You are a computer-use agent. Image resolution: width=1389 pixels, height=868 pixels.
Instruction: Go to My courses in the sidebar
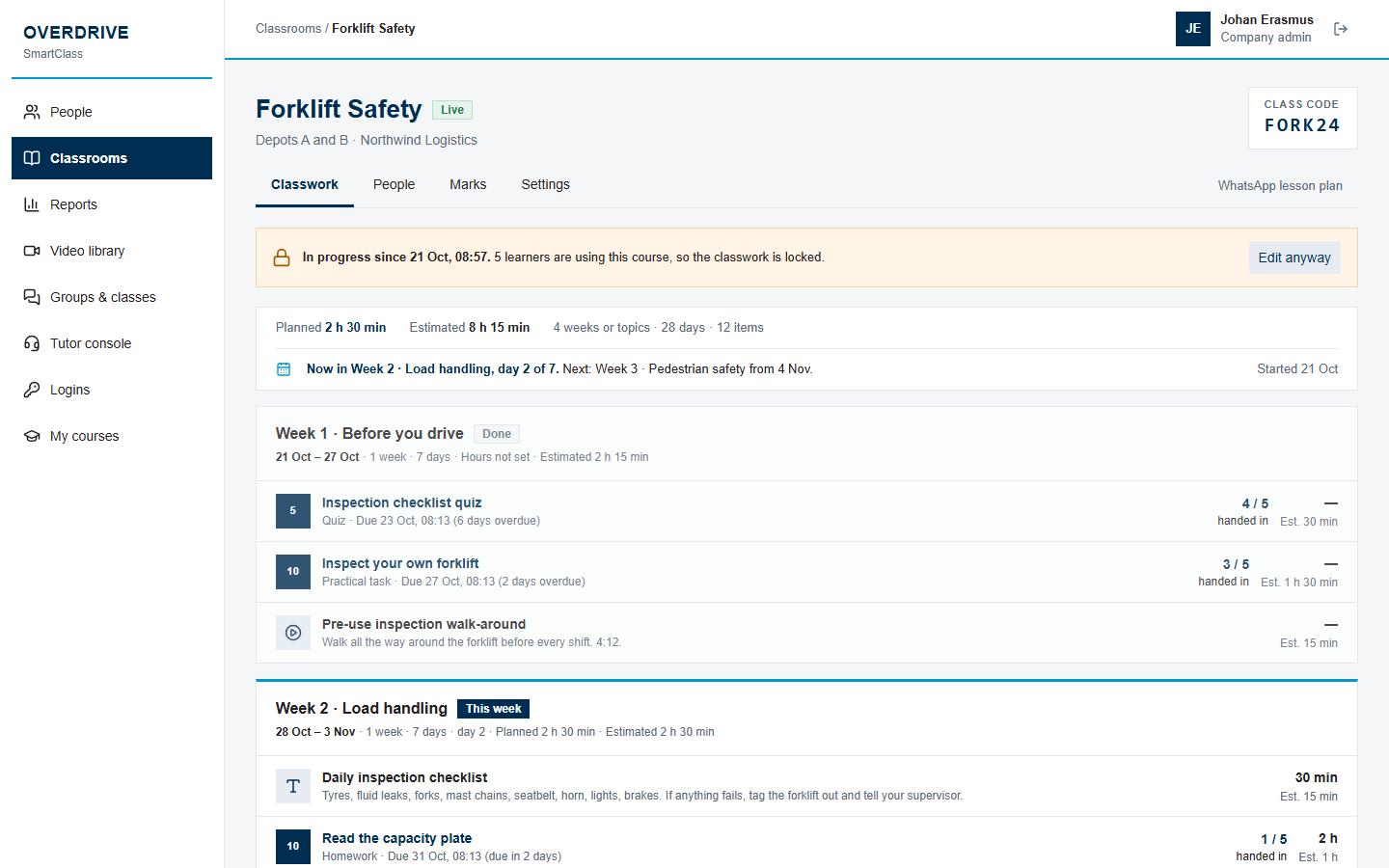point(112,436)
